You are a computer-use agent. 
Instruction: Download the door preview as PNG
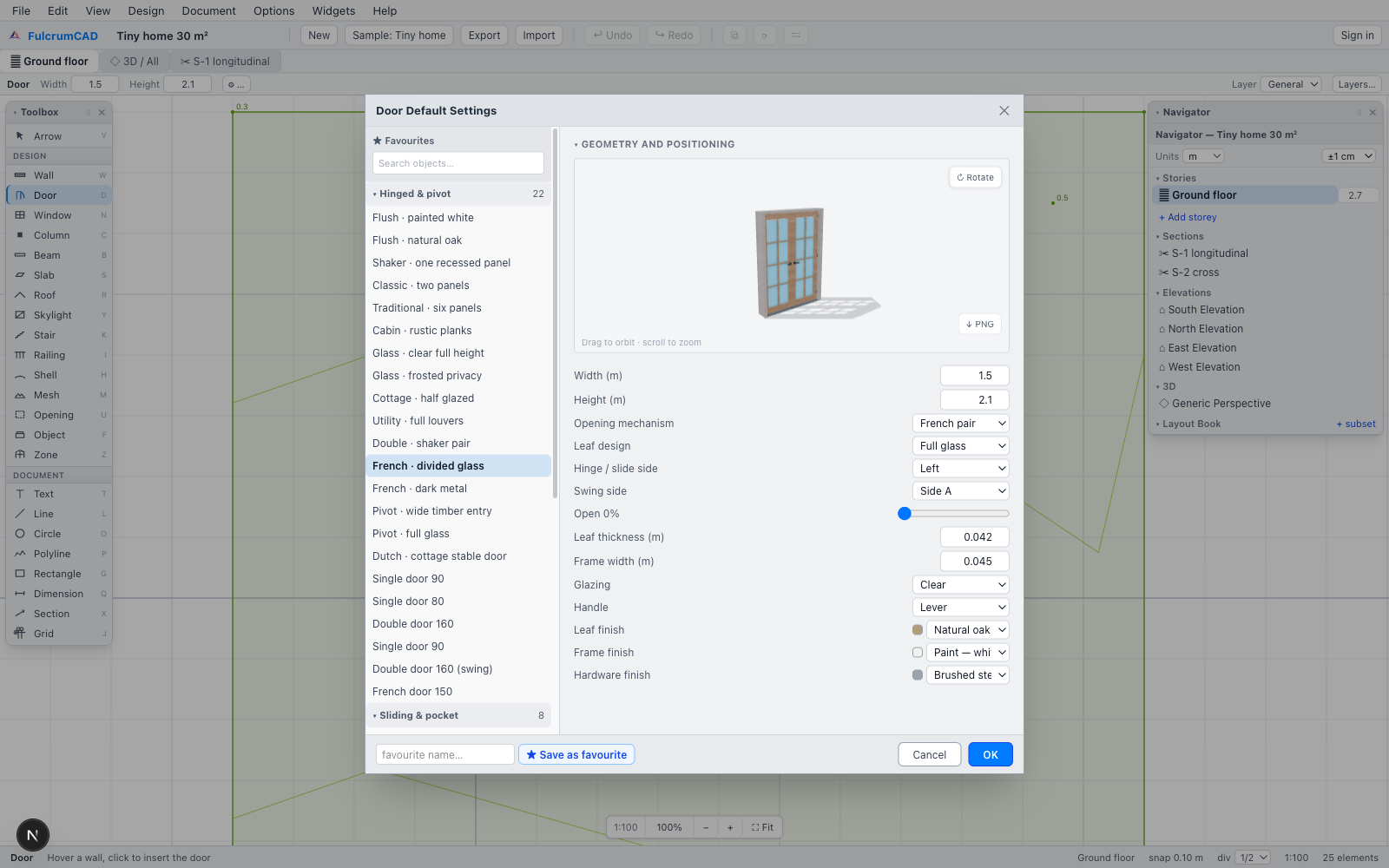[980, 324]
